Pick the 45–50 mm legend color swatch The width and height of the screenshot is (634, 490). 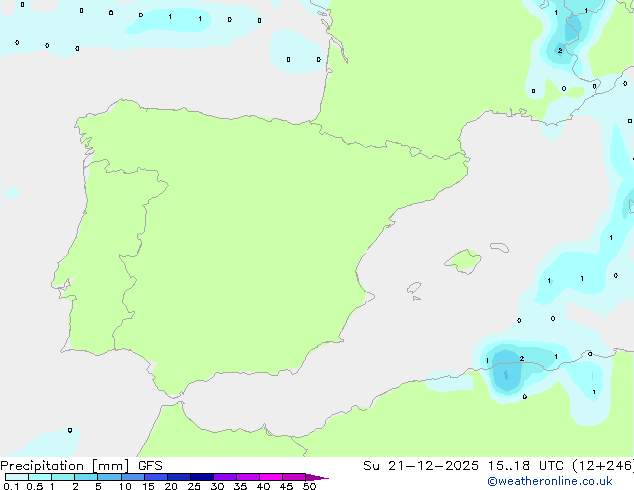pos(294,477)
